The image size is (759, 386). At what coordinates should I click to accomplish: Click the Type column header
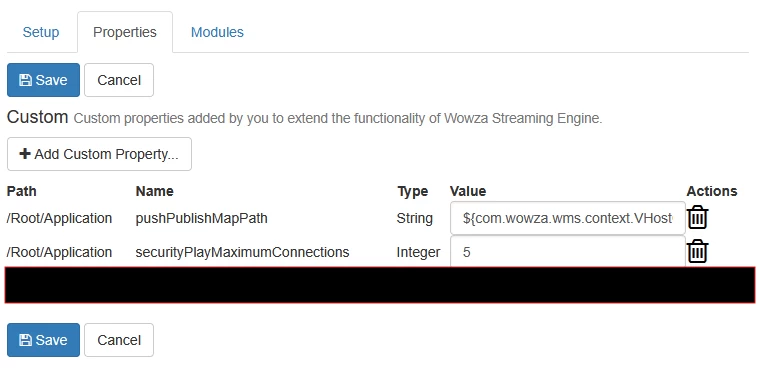coord(412,191)
